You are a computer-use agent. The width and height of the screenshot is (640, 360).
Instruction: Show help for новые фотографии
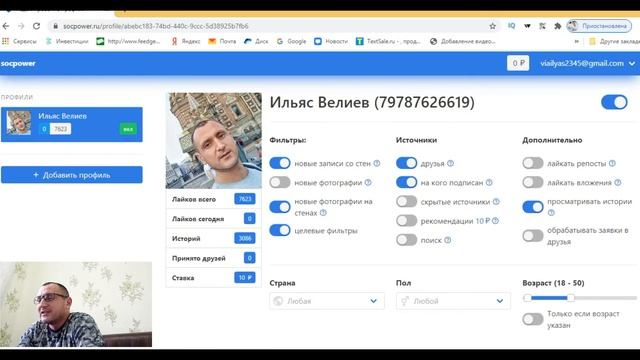tap(368, 182)
